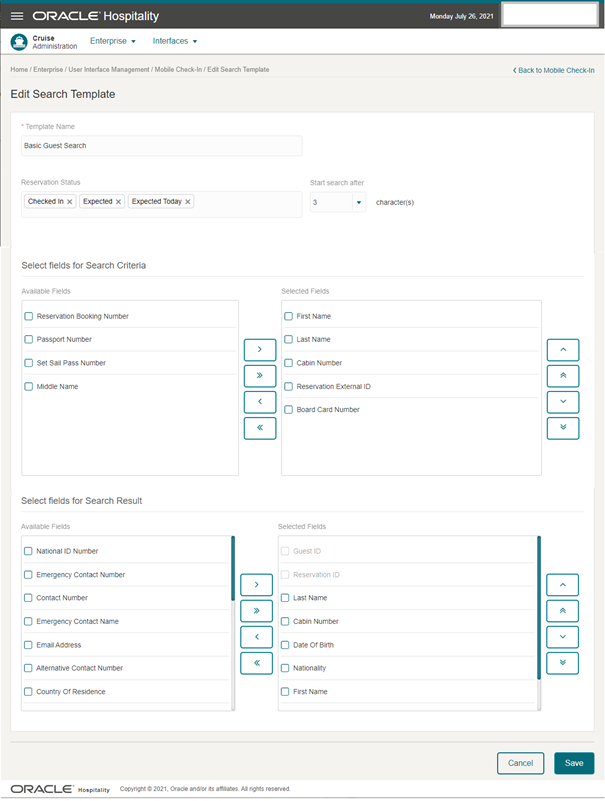Expand the Interfaces menu
The height and width of the screenshot is (801, 605).
[x=175, y=41]
